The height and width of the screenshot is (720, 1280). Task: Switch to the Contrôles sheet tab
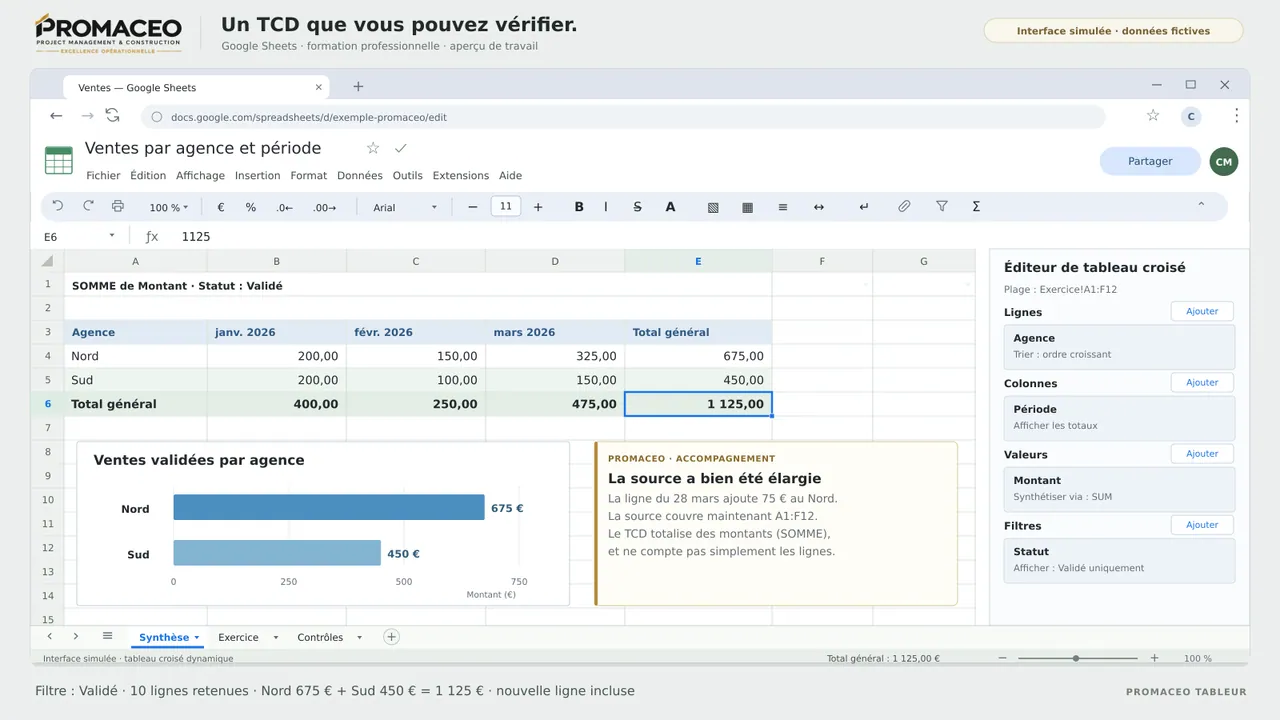pos(320,637)
